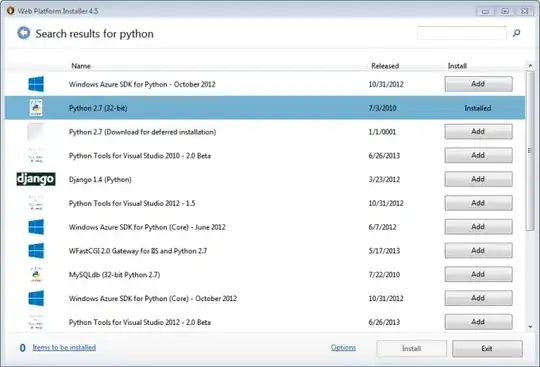Viewport: 540px width, 367px height.
Task: Click the Web Platform Installer title bar icon
Action: [x=11, y=11]
